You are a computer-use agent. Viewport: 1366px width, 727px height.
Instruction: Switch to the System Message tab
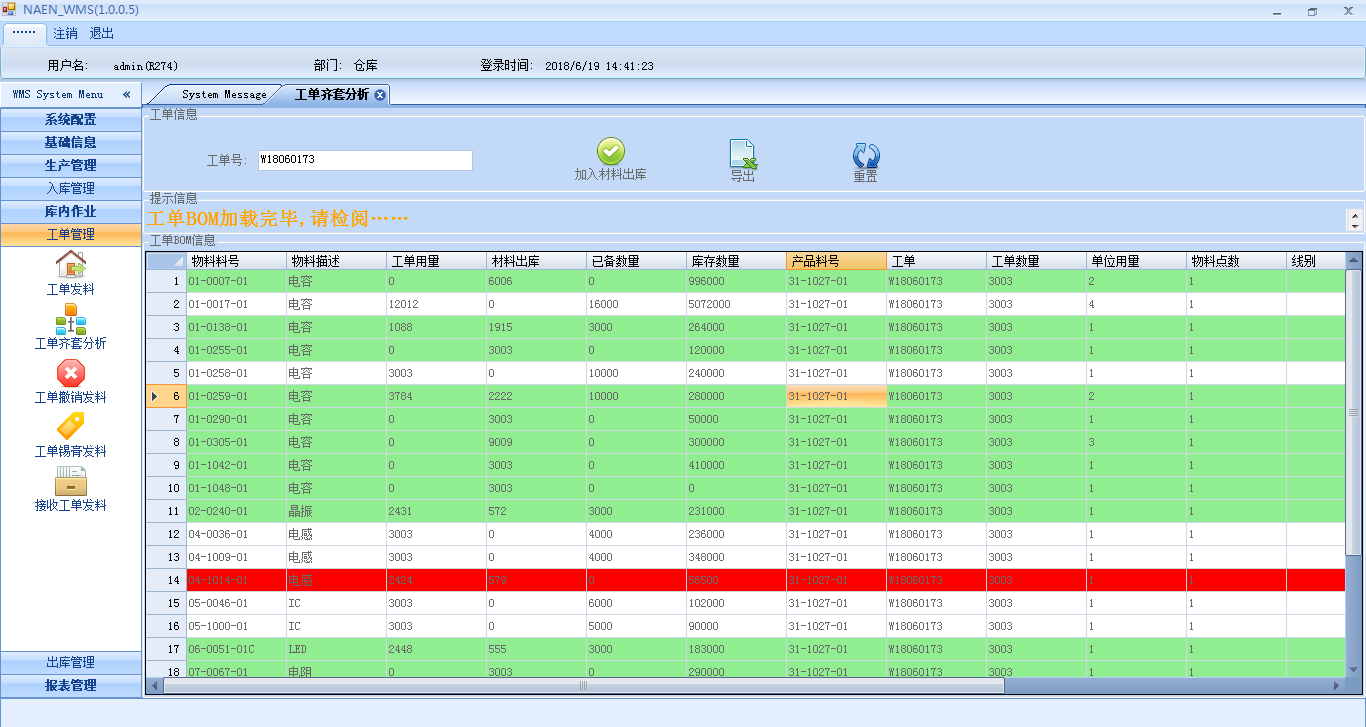point(224,95)
